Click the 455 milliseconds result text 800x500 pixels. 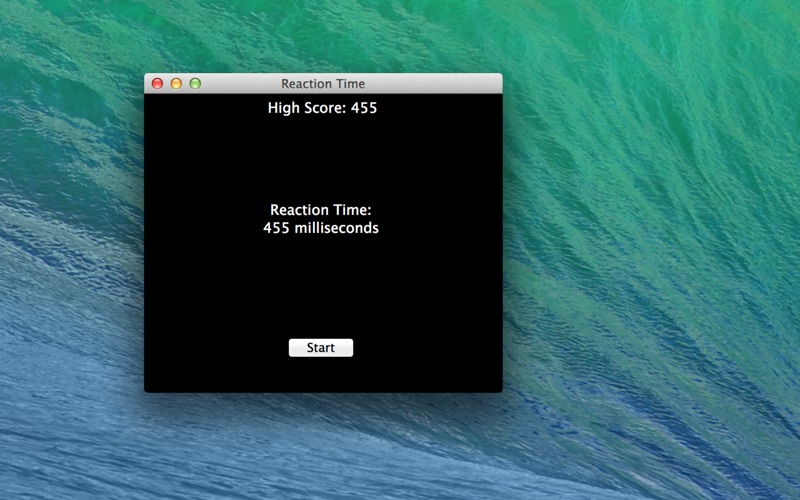[x=321, y=228]
